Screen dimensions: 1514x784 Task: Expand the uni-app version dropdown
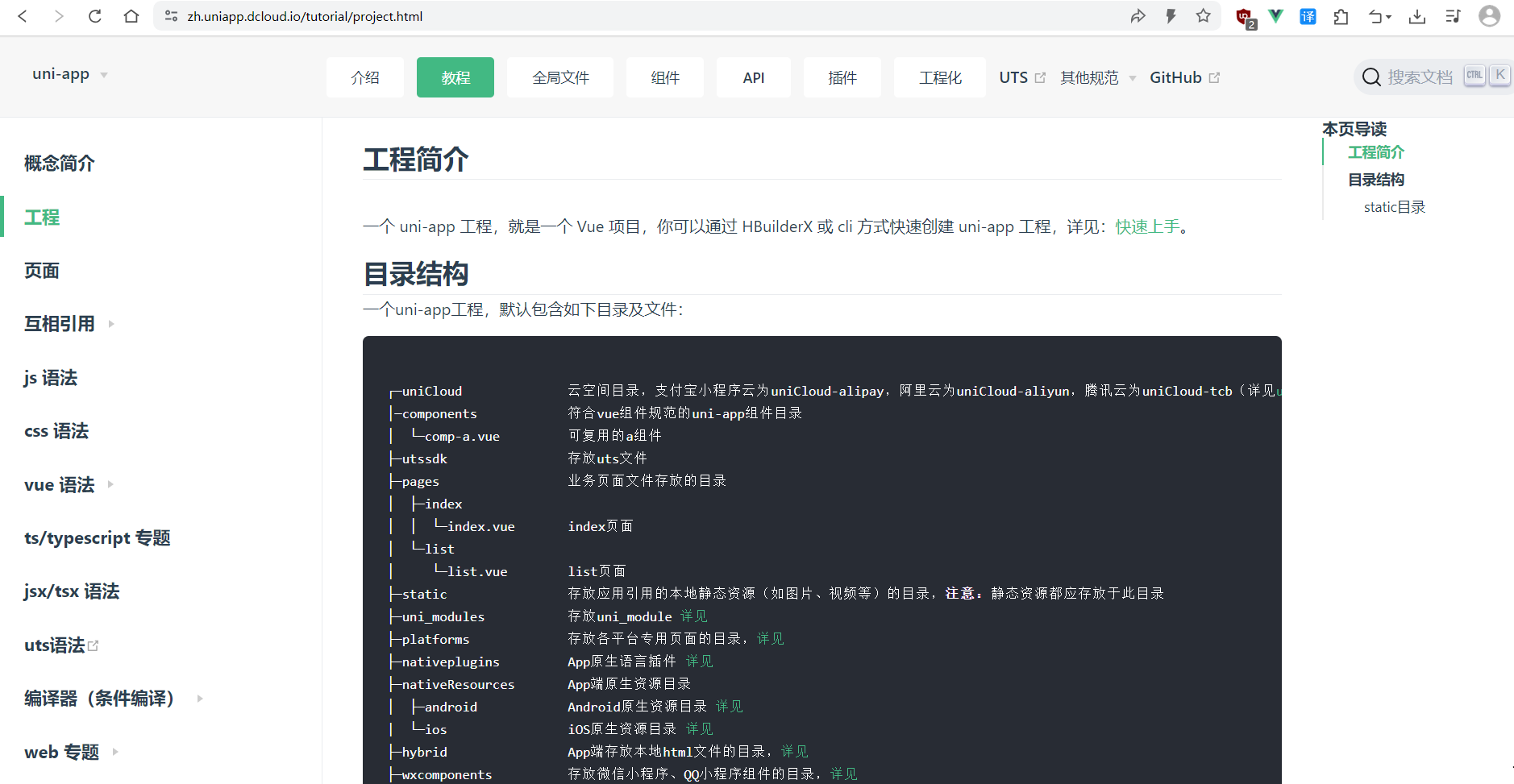pos(70,74)
